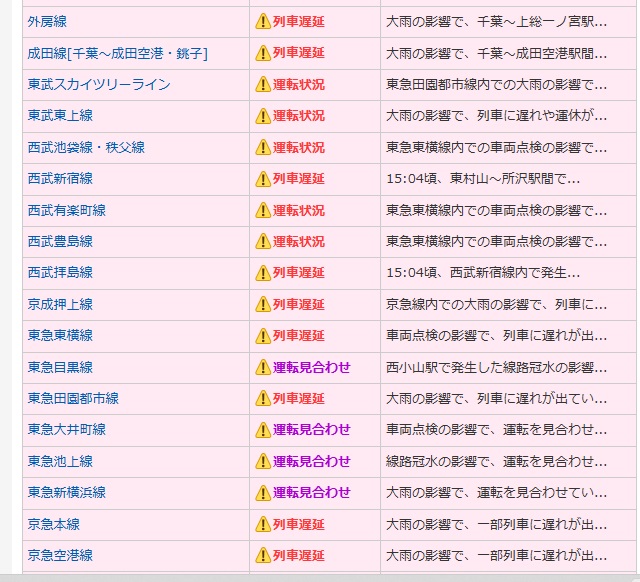Select detail text 15:04頃、西武新宿線内で発生…
This screenshot has width=640, height=582.
click(483, 273)
